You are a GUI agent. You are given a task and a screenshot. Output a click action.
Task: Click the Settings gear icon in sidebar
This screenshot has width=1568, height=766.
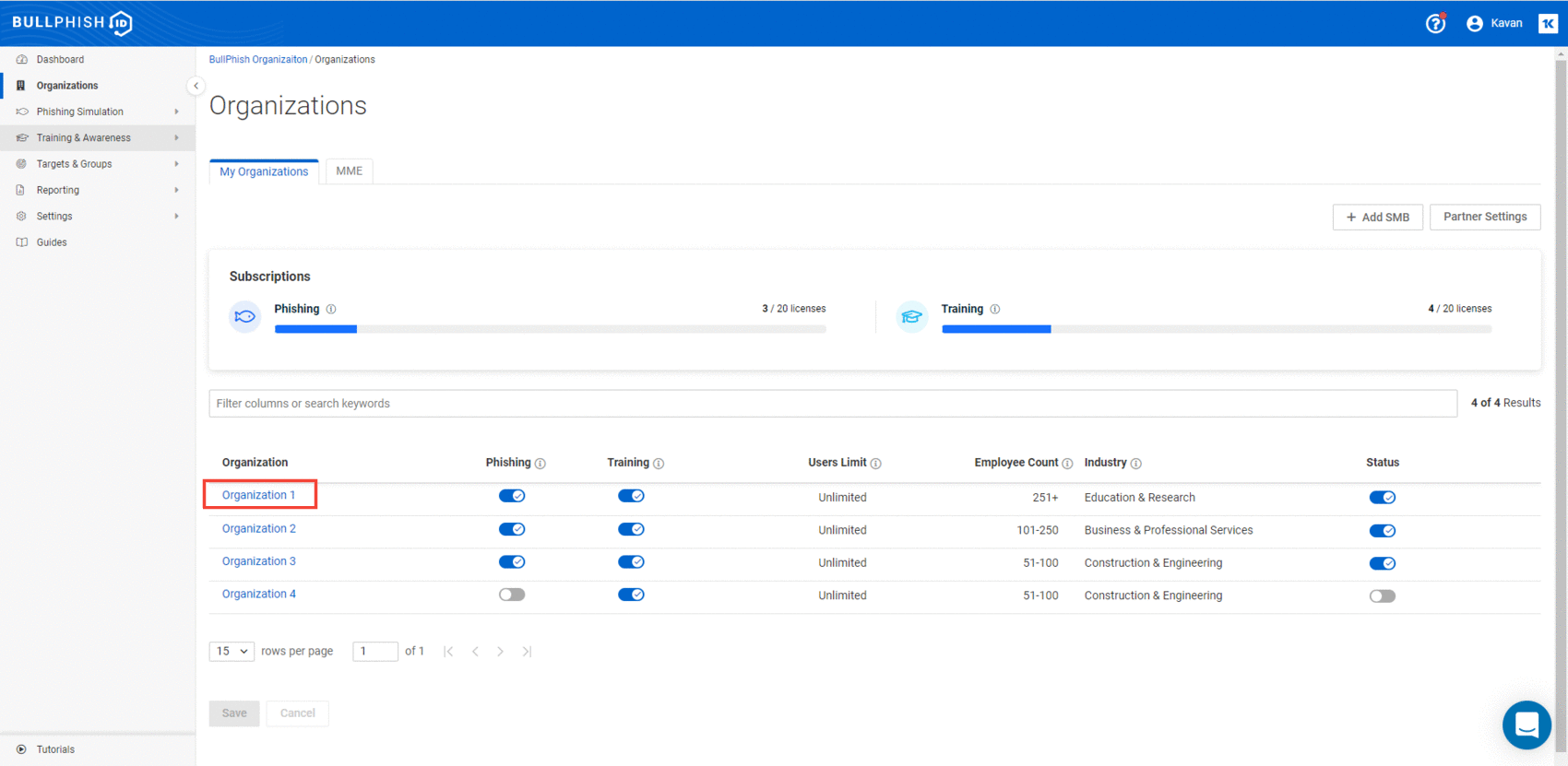(21, 216)
